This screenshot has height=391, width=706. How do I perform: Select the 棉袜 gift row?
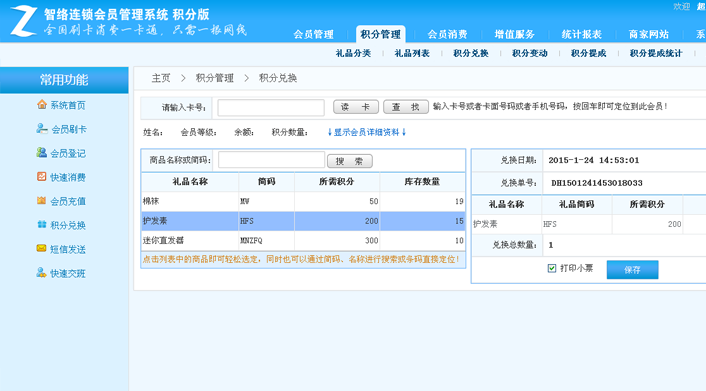click(x=303, y=201)
